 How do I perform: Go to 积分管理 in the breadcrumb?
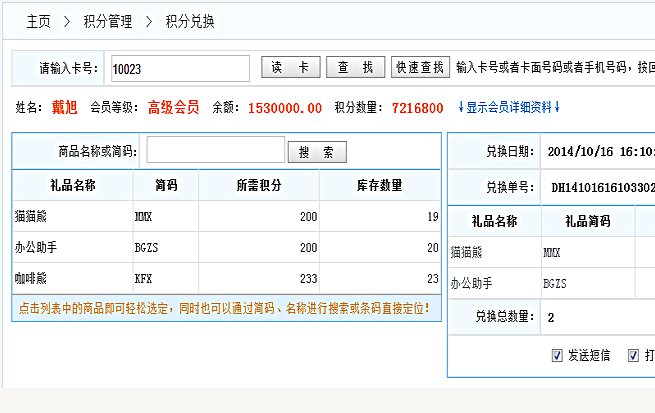108,21
